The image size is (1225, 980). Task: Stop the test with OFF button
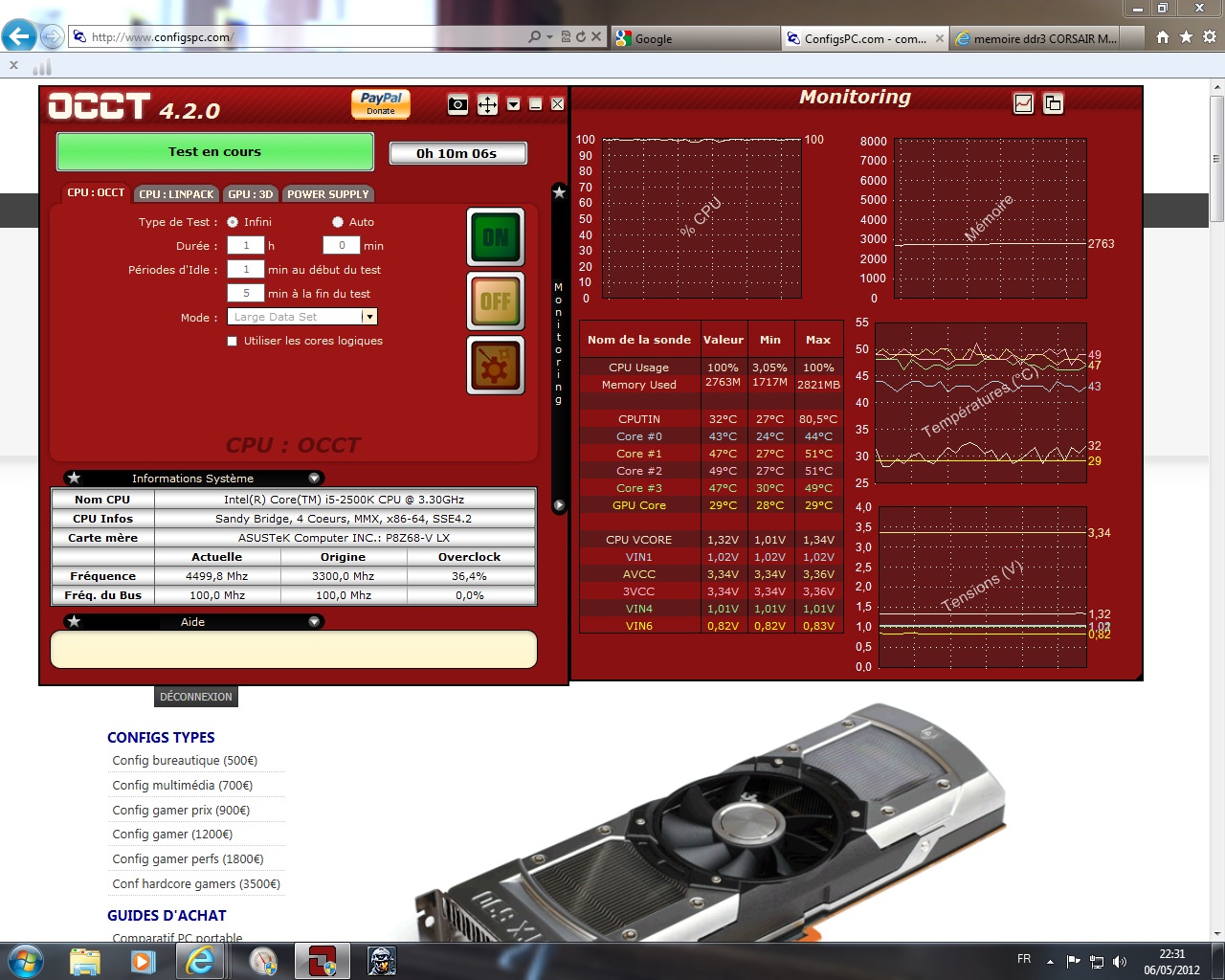point(495,301)
